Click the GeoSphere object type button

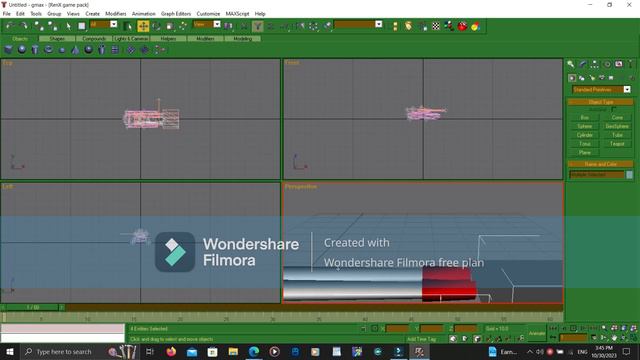(617, 127)
